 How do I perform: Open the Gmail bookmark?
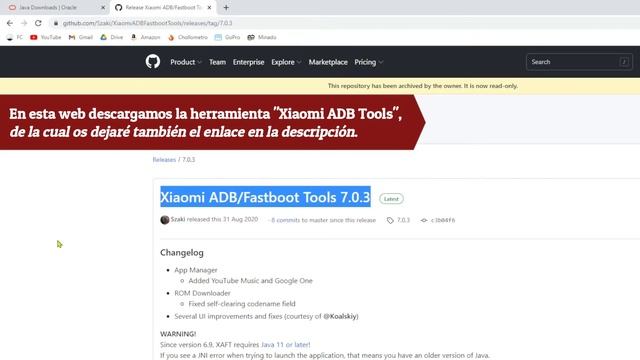click(80, 37)
